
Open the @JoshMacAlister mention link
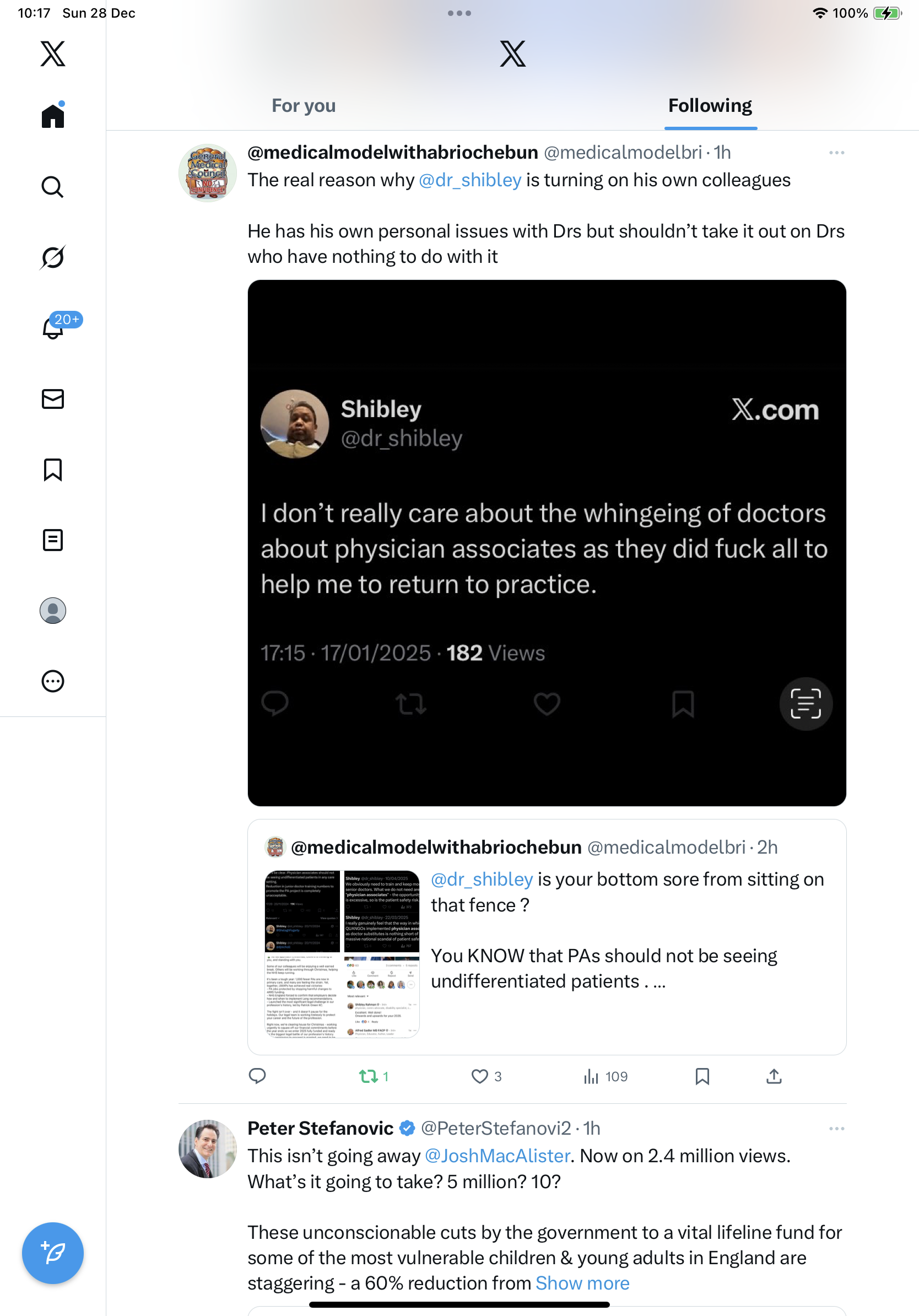pos(498,1156)
